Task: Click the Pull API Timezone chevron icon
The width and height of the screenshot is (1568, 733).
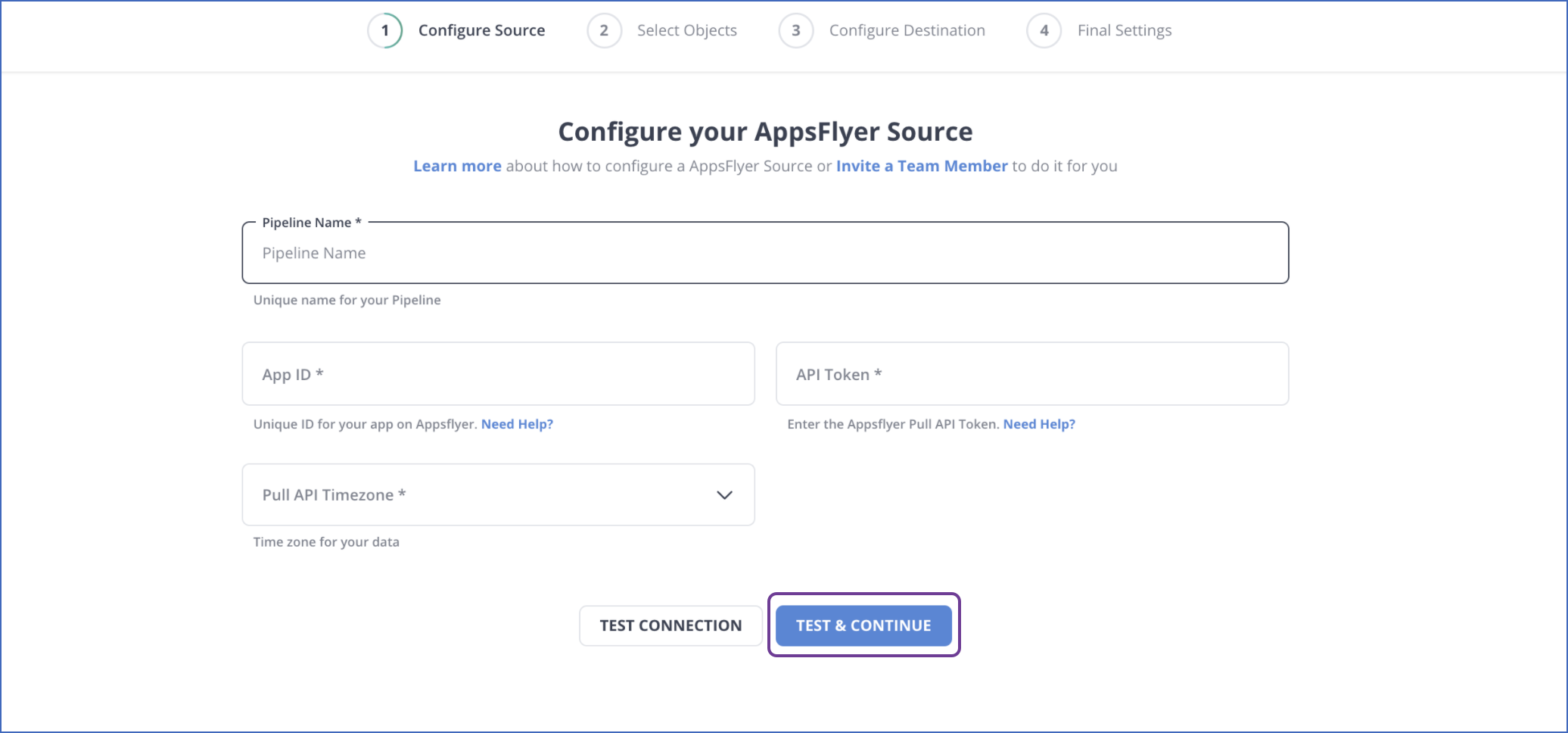Action: click(x=724, y=494)
